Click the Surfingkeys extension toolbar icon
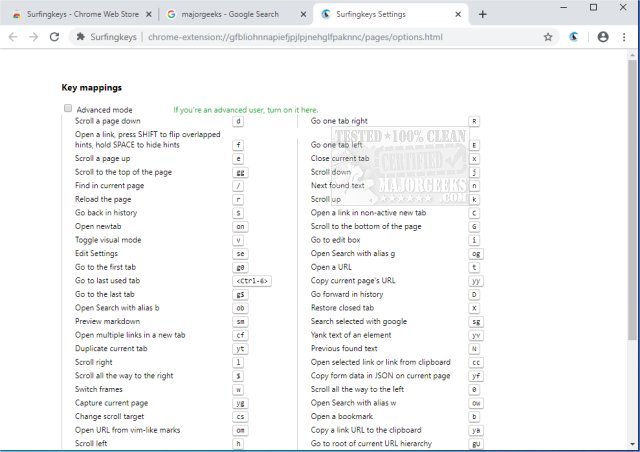 click(x=573, y=36)
